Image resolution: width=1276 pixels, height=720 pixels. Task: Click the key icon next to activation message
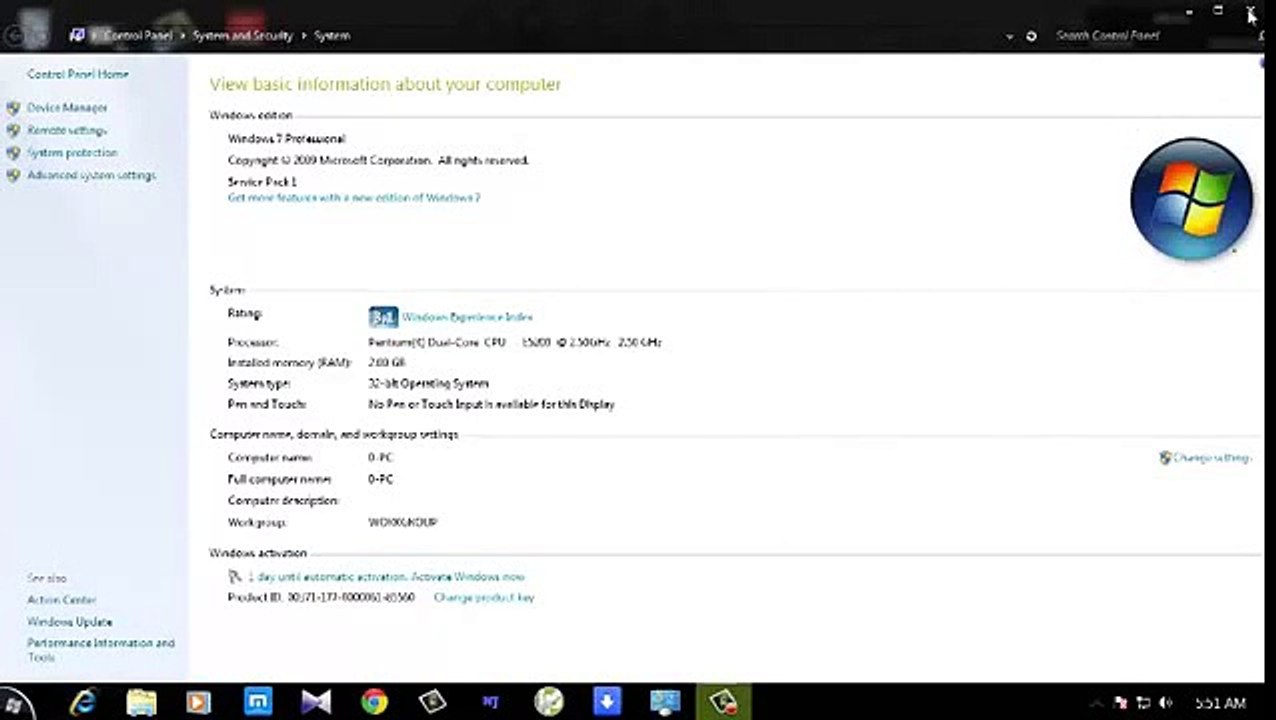[x=235, y=577]
